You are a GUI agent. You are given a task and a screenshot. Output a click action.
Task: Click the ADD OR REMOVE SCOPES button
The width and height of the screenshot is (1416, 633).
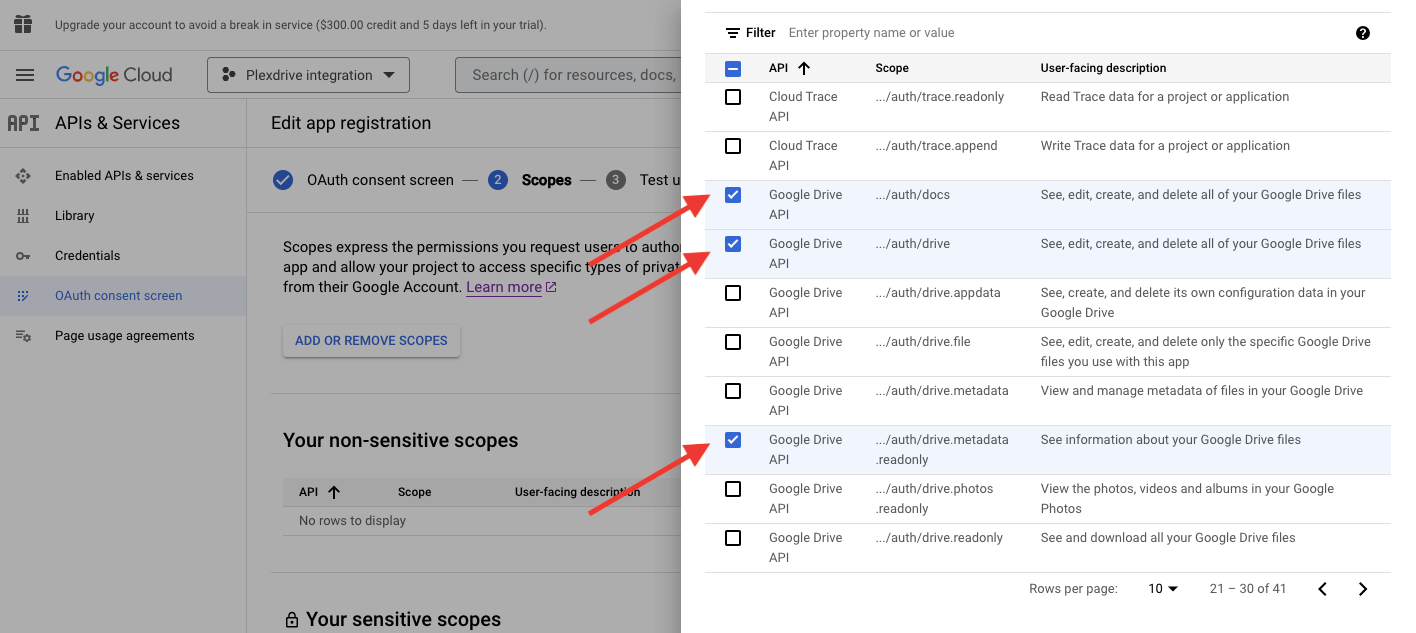(371, 341)
